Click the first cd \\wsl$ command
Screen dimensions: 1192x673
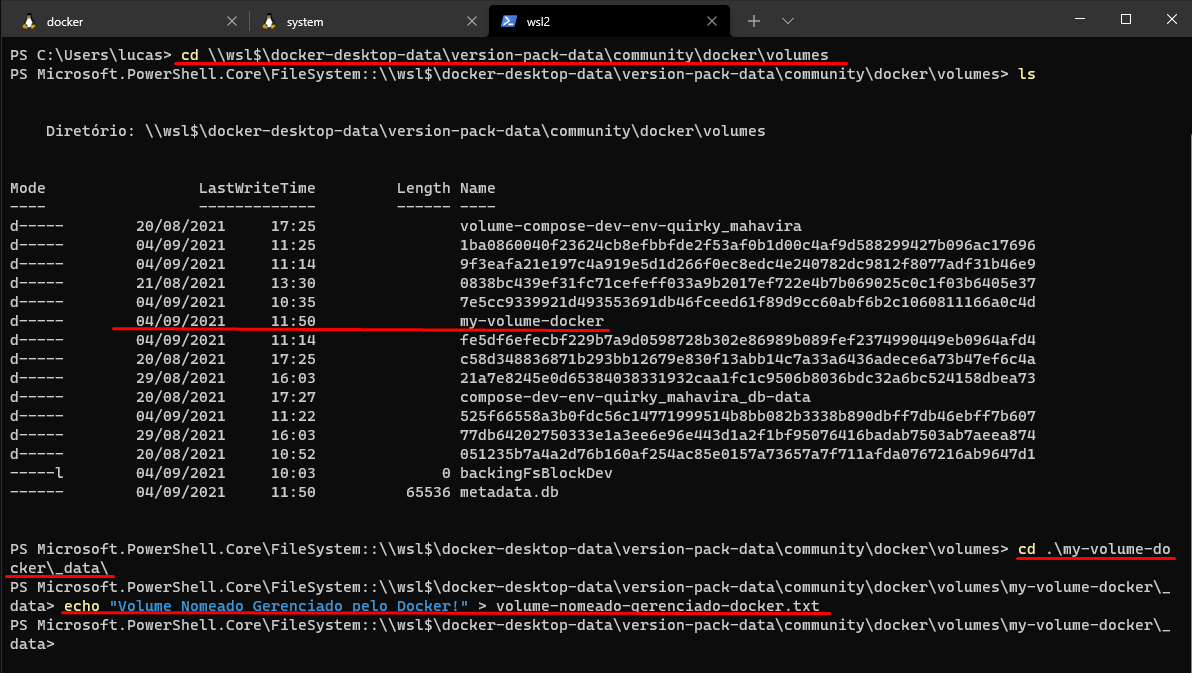pos(505,55)
